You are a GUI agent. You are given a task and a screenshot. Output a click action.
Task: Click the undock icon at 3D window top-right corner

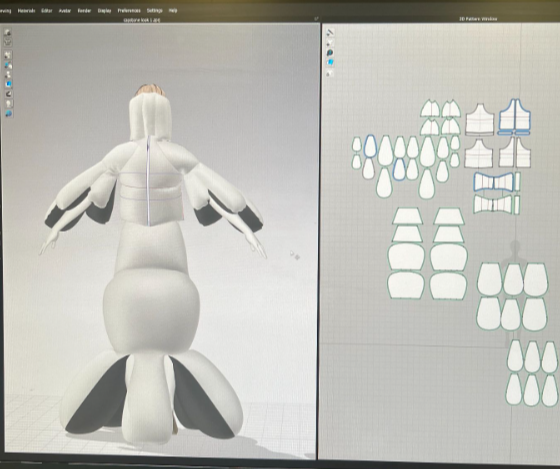(316, 18)
